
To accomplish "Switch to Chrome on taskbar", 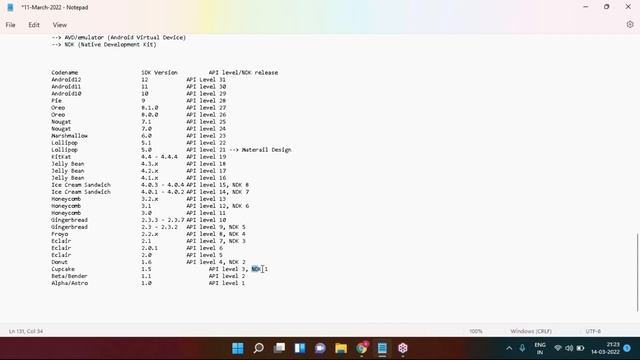I will pos(362,348).
